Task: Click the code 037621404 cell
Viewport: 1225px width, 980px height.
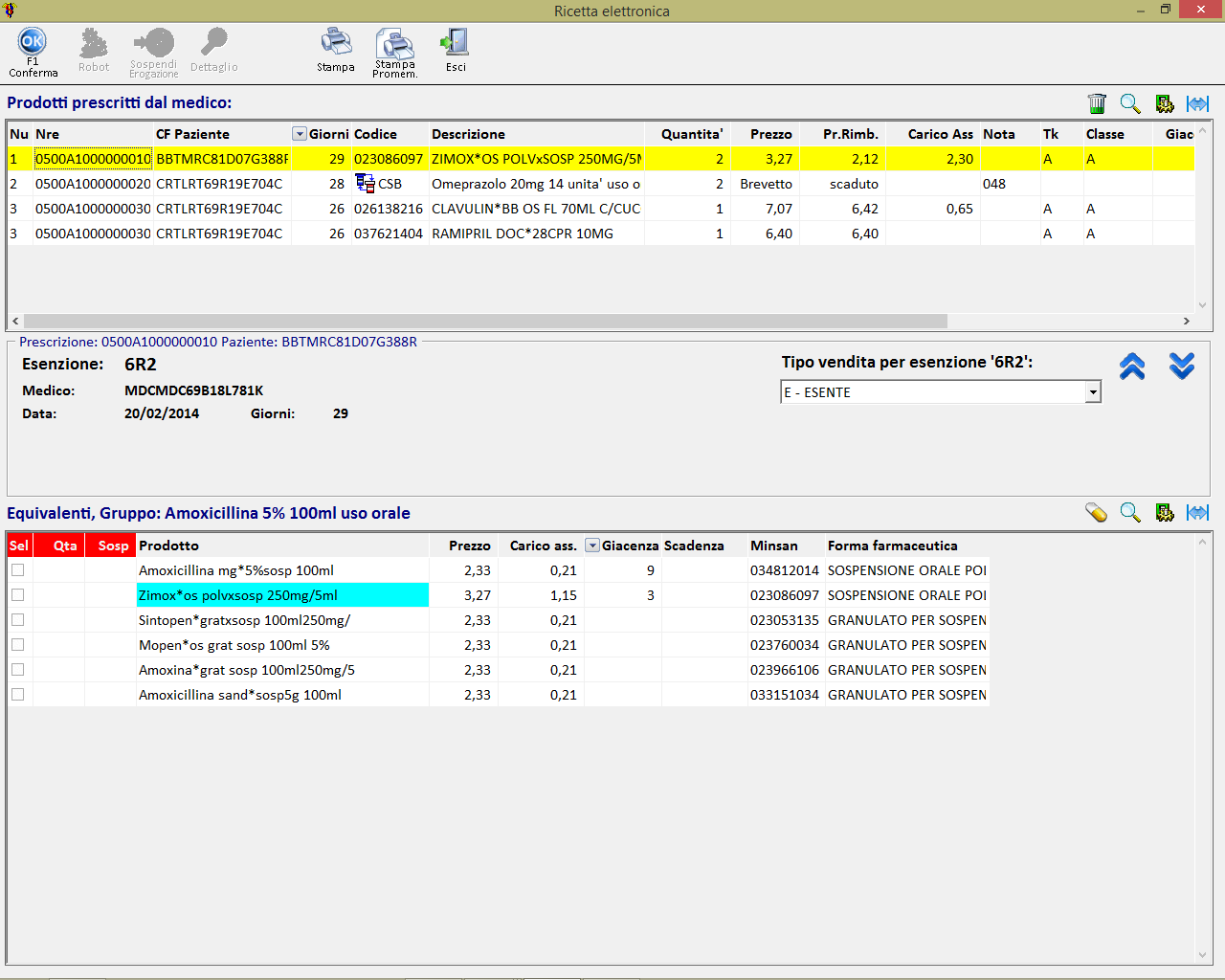Action: [x=389, y=234]
